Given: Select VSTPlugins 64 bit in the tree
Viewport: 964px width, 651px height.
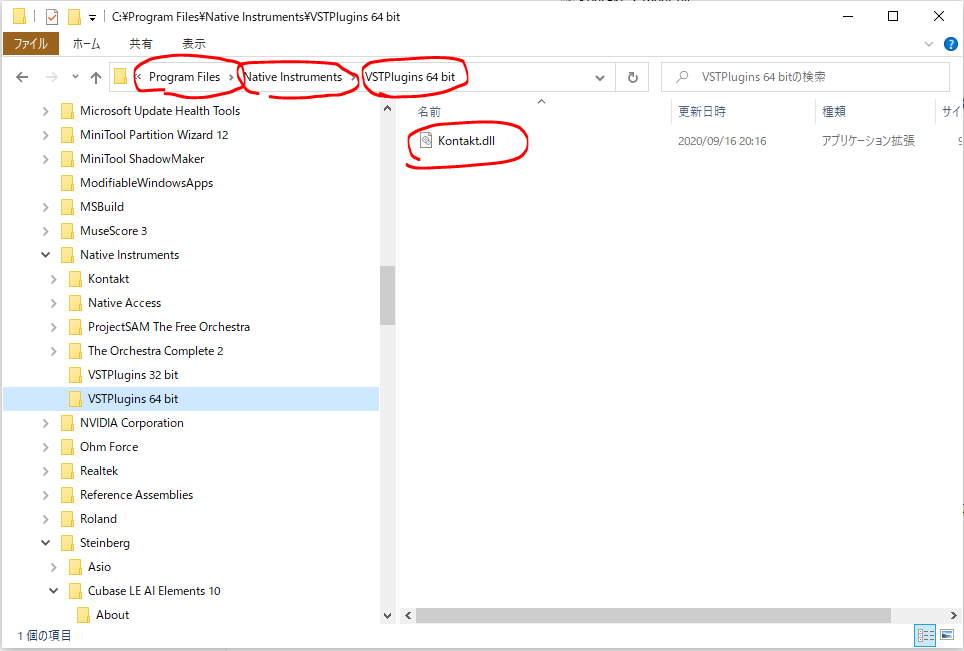Looking at the screenshot, I should point(133,399).
